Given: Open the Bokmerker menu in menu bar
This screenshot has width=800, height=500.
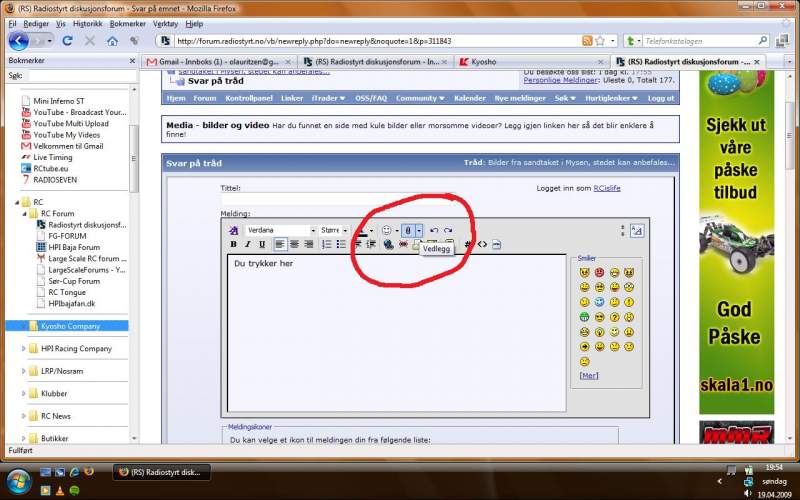Looking at the screenshot, I should (127, 23).
